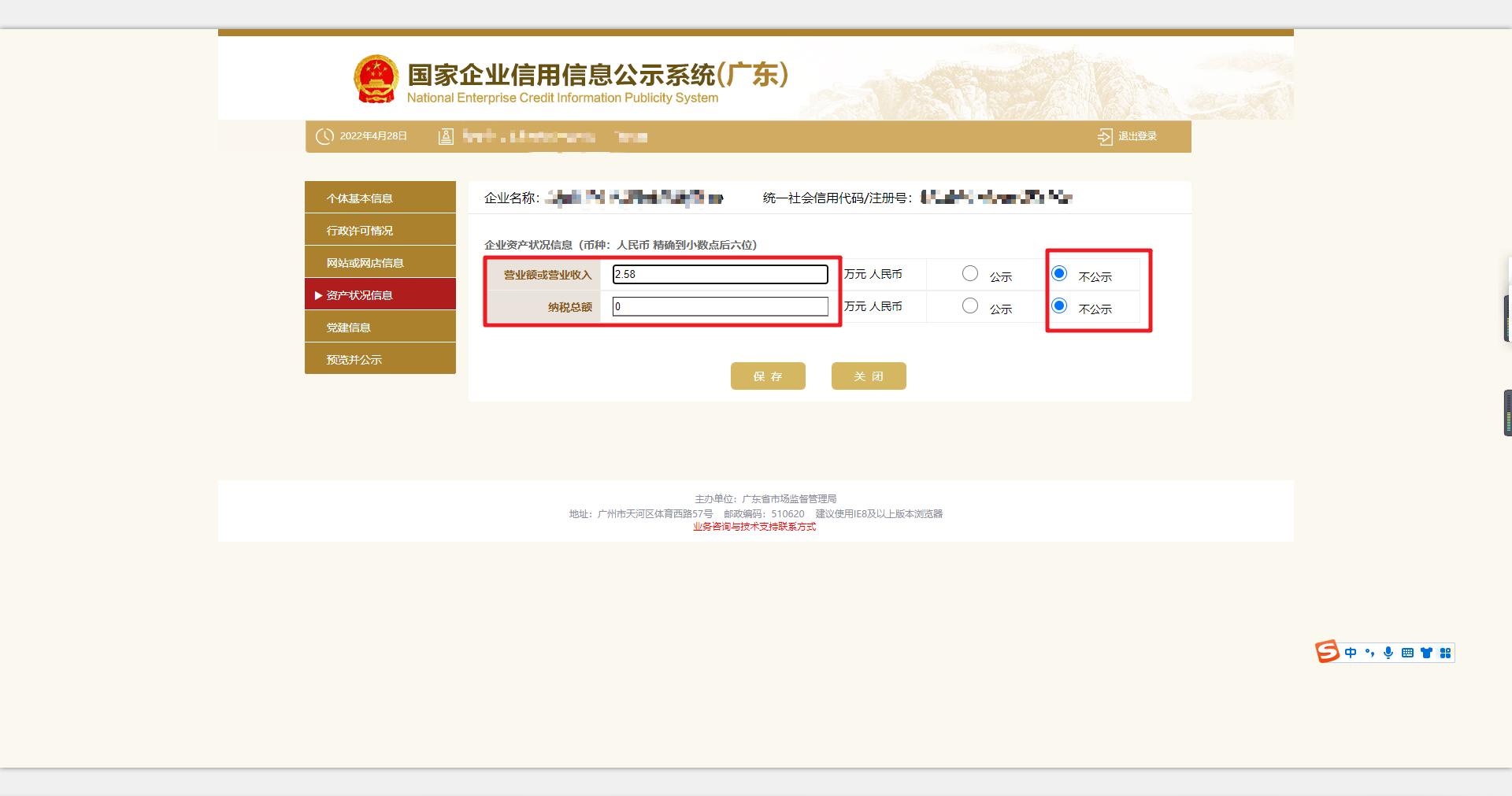1512x796 pixels.
Task: Activate voice input microphone icon
Action: click(1388, 652)
